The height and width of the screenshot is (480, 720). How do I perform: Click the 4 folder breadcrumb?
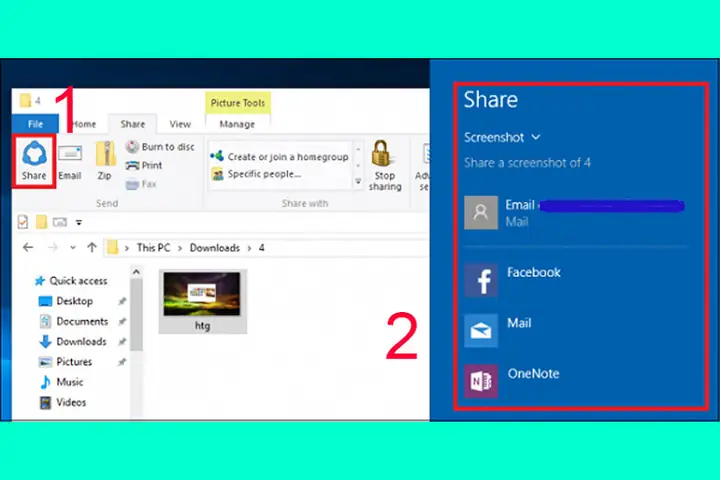261,248
